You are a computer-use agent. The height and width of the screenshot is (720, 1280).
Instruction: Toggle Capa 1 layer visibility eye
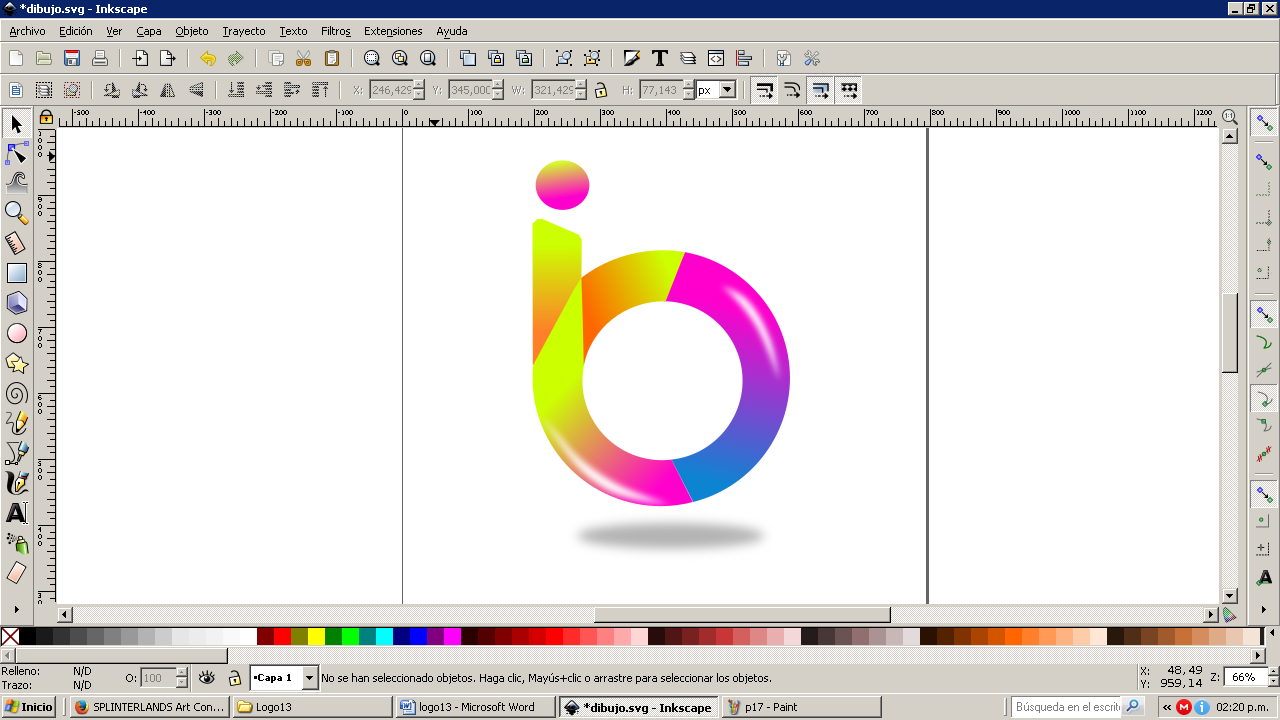(207, 678)
